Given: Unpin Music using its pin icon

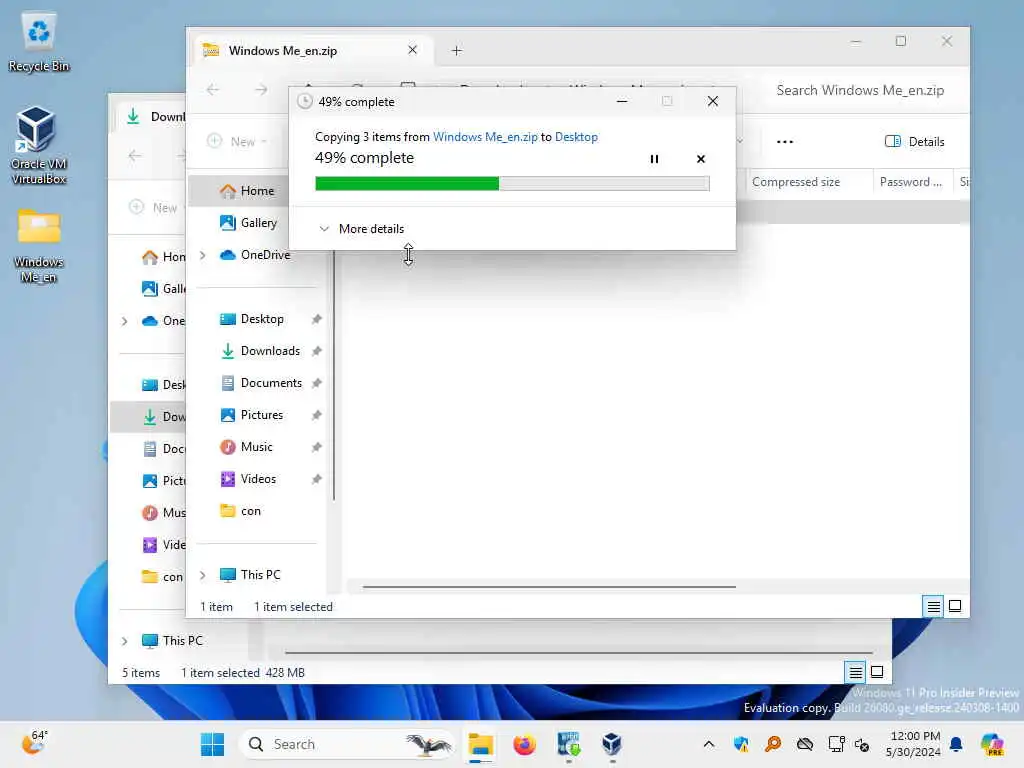Looking at the screenshot, I should click(x=317, y=447).
